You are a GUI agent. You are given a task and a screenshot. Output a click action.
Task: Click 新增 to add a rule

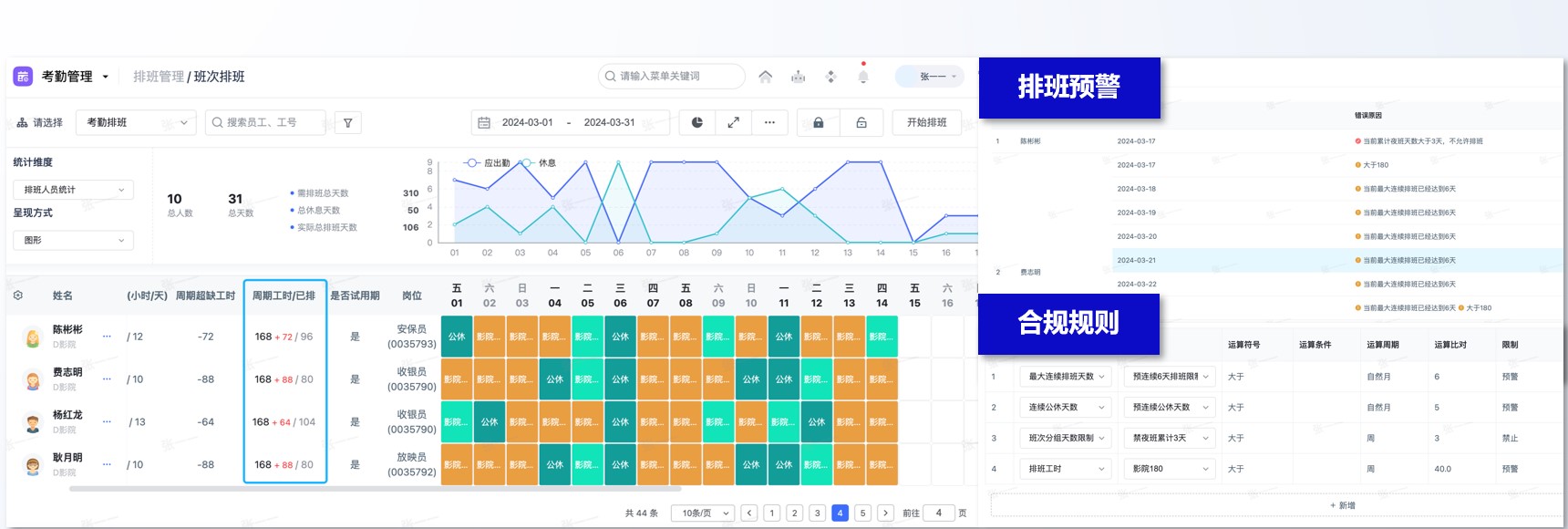(1342, 505)
